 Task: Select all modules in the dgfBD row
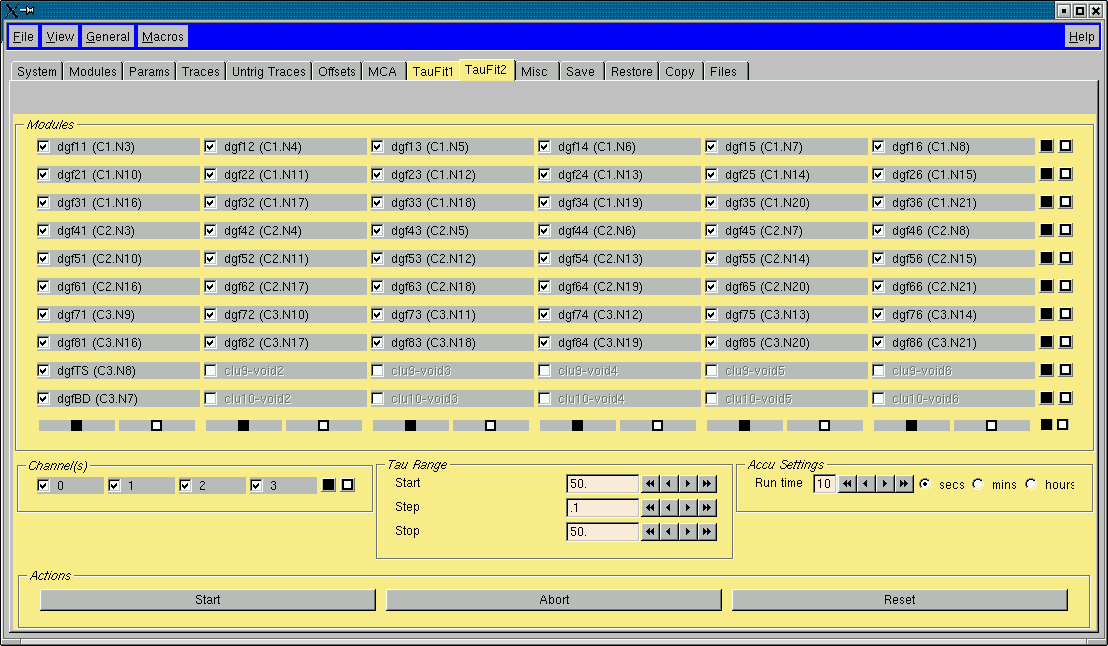pyautogui.click(x=1047, y=398)
